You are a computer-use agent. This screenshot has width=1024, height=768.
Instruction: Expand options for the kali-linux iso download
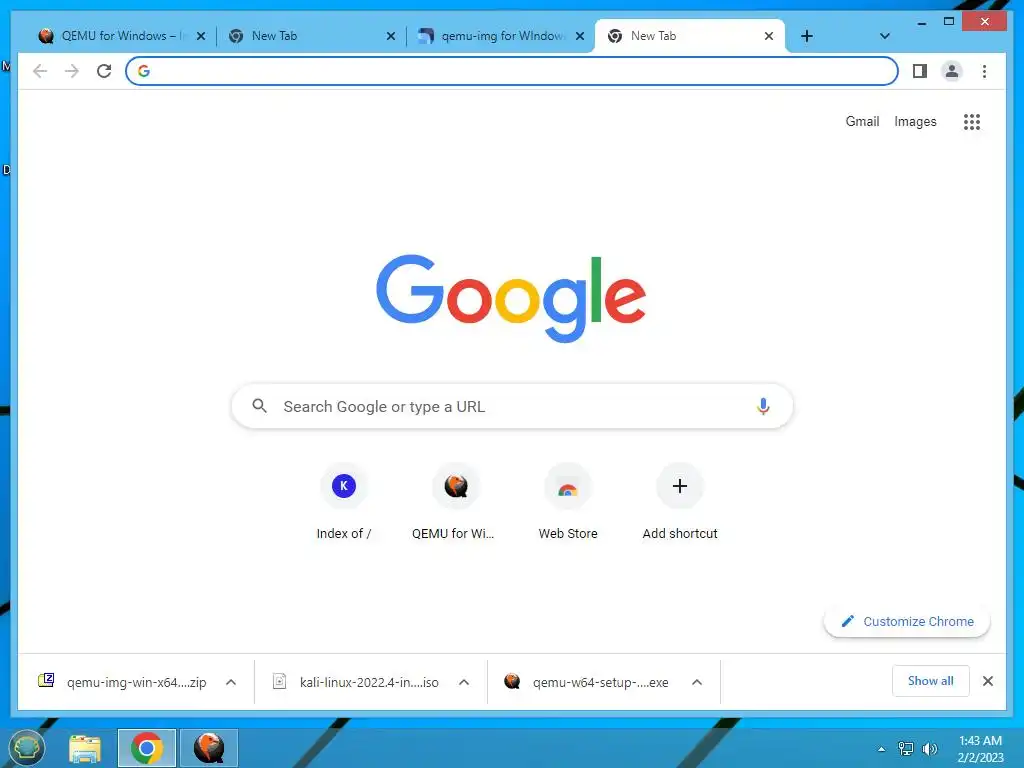pos(464,682)
